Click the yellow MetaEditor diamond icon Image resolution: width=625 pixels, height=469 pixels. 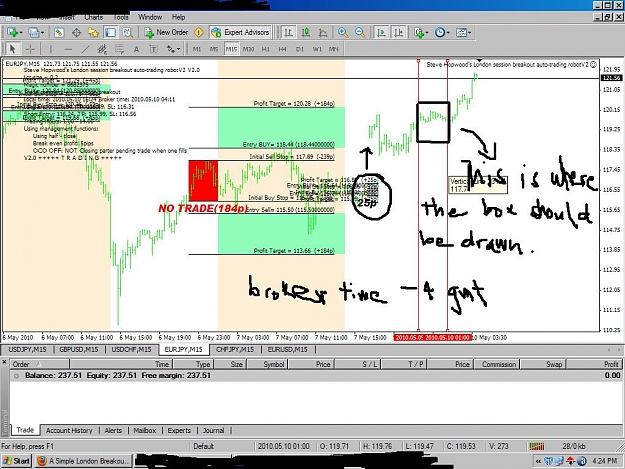199,33
